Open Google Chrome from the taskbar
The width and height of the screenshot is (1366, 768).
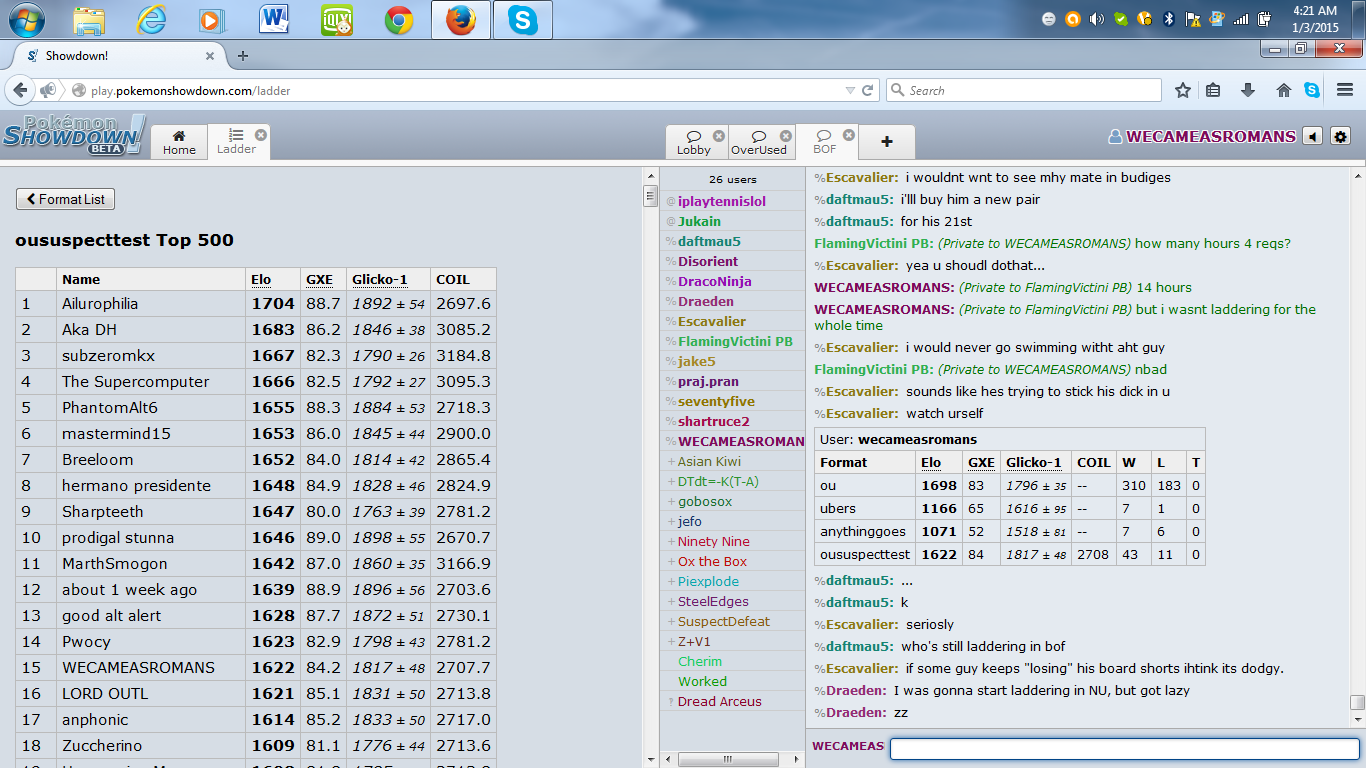399,20
